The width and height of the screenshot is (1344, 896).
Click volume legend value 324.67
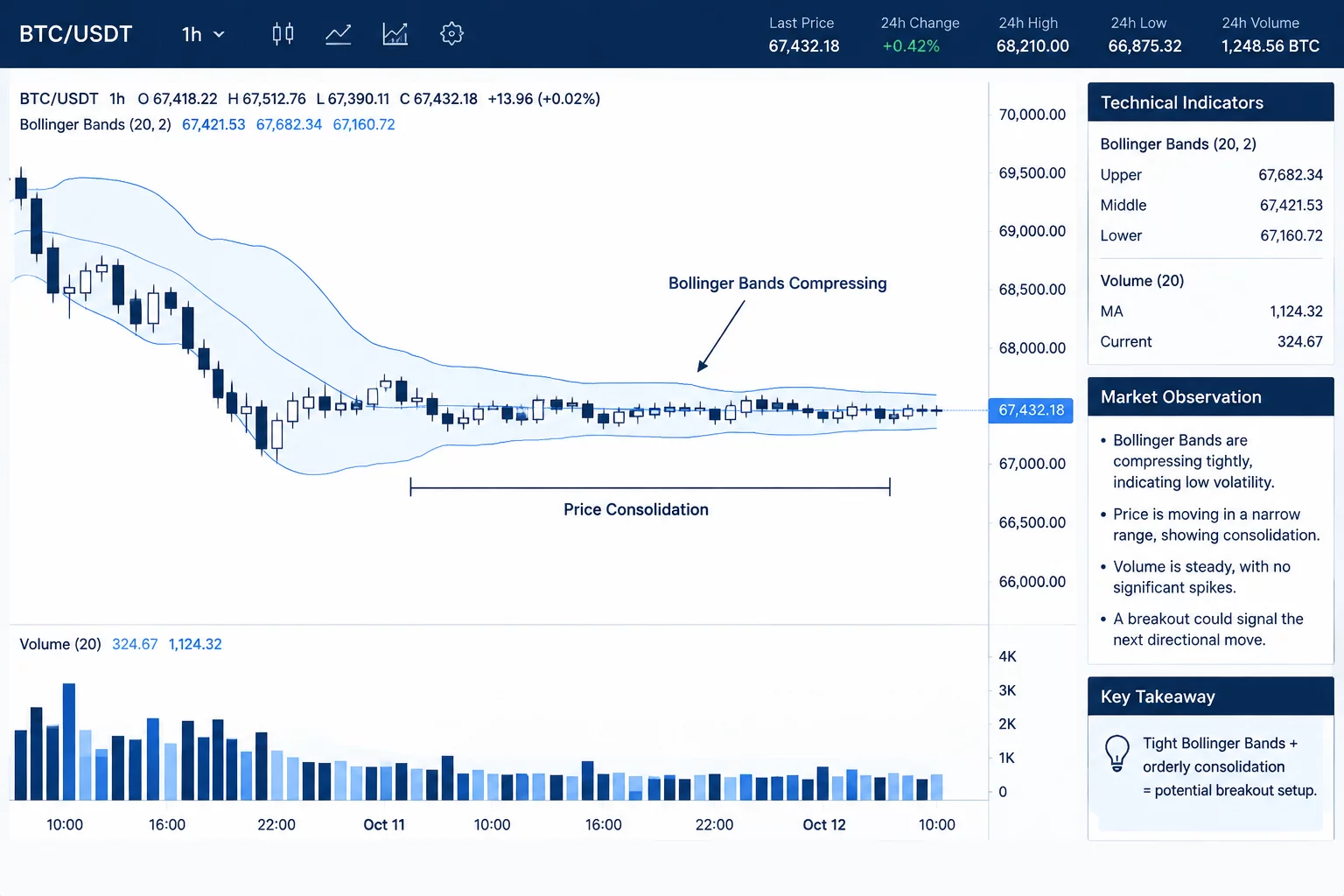135,644
